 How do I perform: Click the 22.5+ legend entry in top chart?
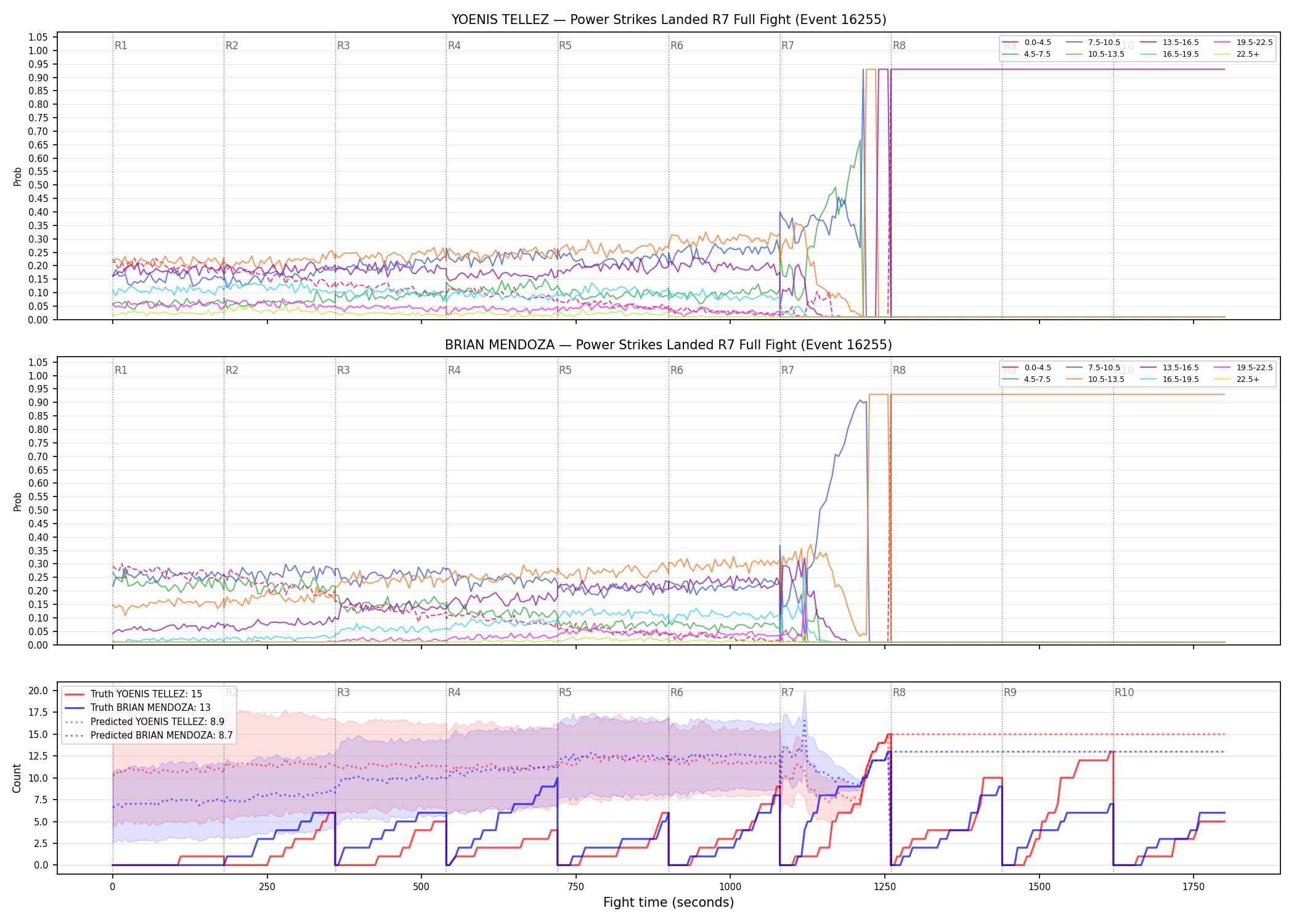click(x=1237, y=54)
